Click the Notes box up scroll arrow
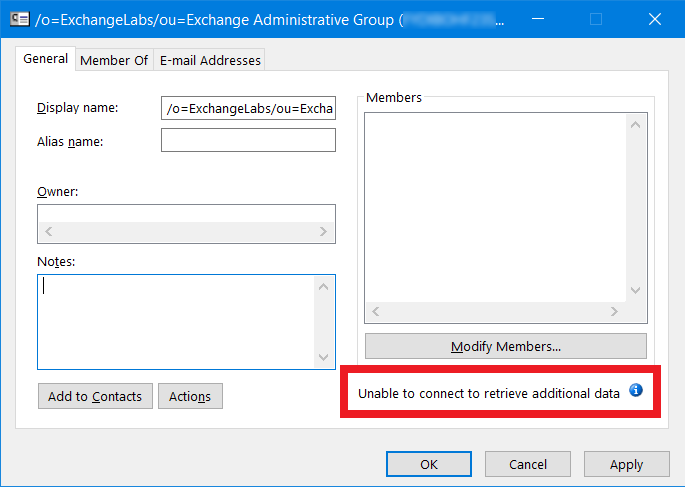This screenshot has width=685, height=487. pos(323,287)
